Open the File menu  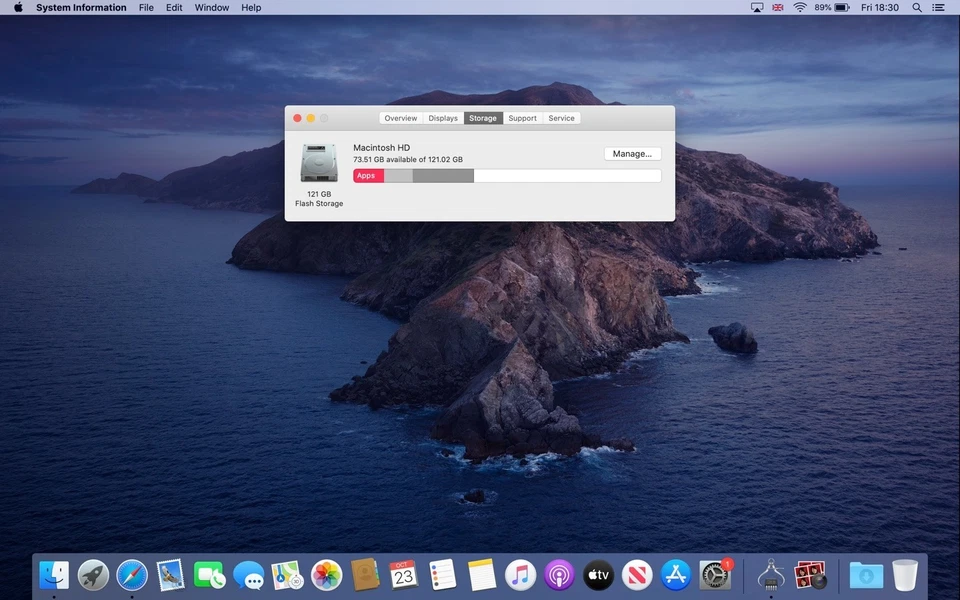[146, 7]
